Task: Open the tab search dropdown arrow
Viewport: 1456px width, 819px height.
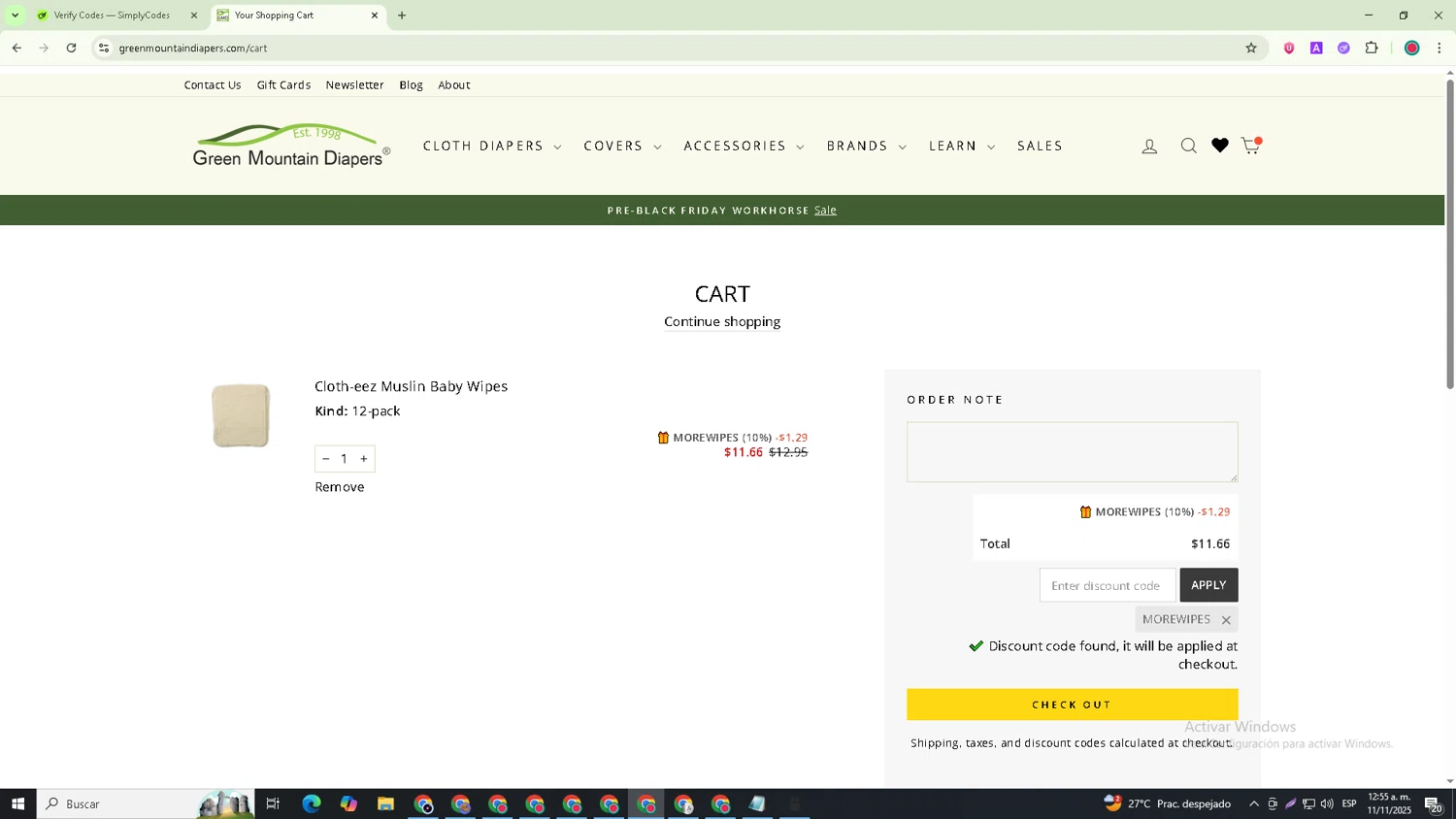Action: pos(15,16)
